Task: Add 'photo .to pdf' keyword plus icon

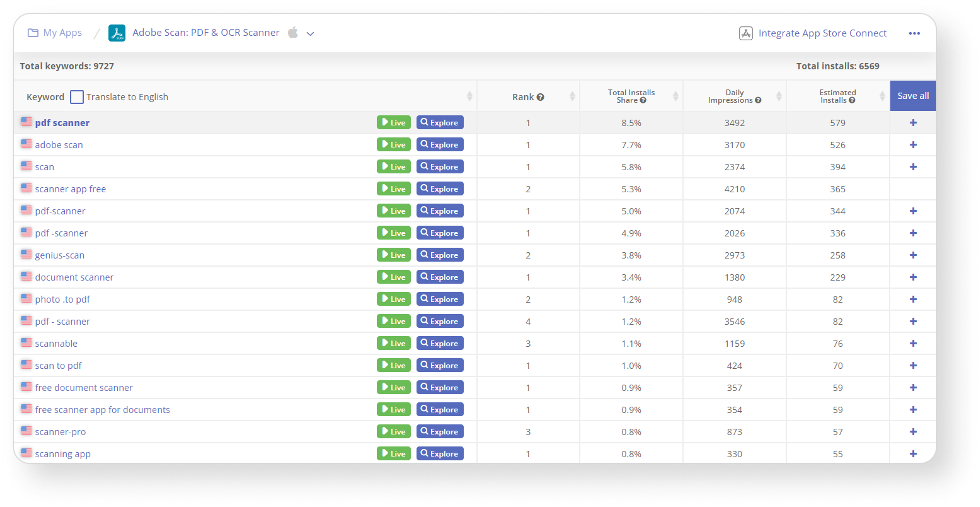Action: point(913,299)
